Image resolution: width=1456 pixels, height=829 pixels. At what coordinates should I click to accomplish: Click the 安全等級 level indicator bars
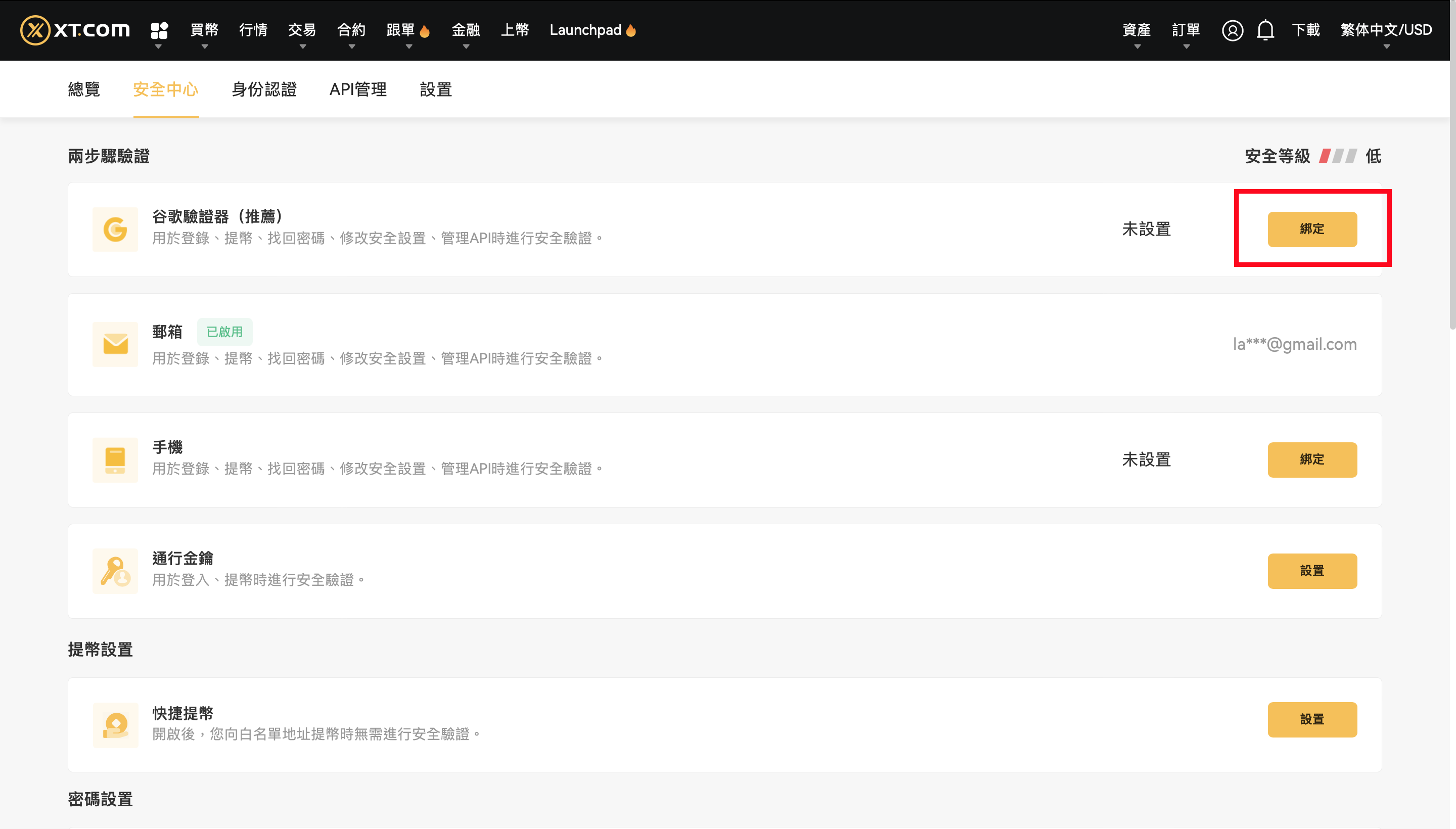coord(1338,156)
